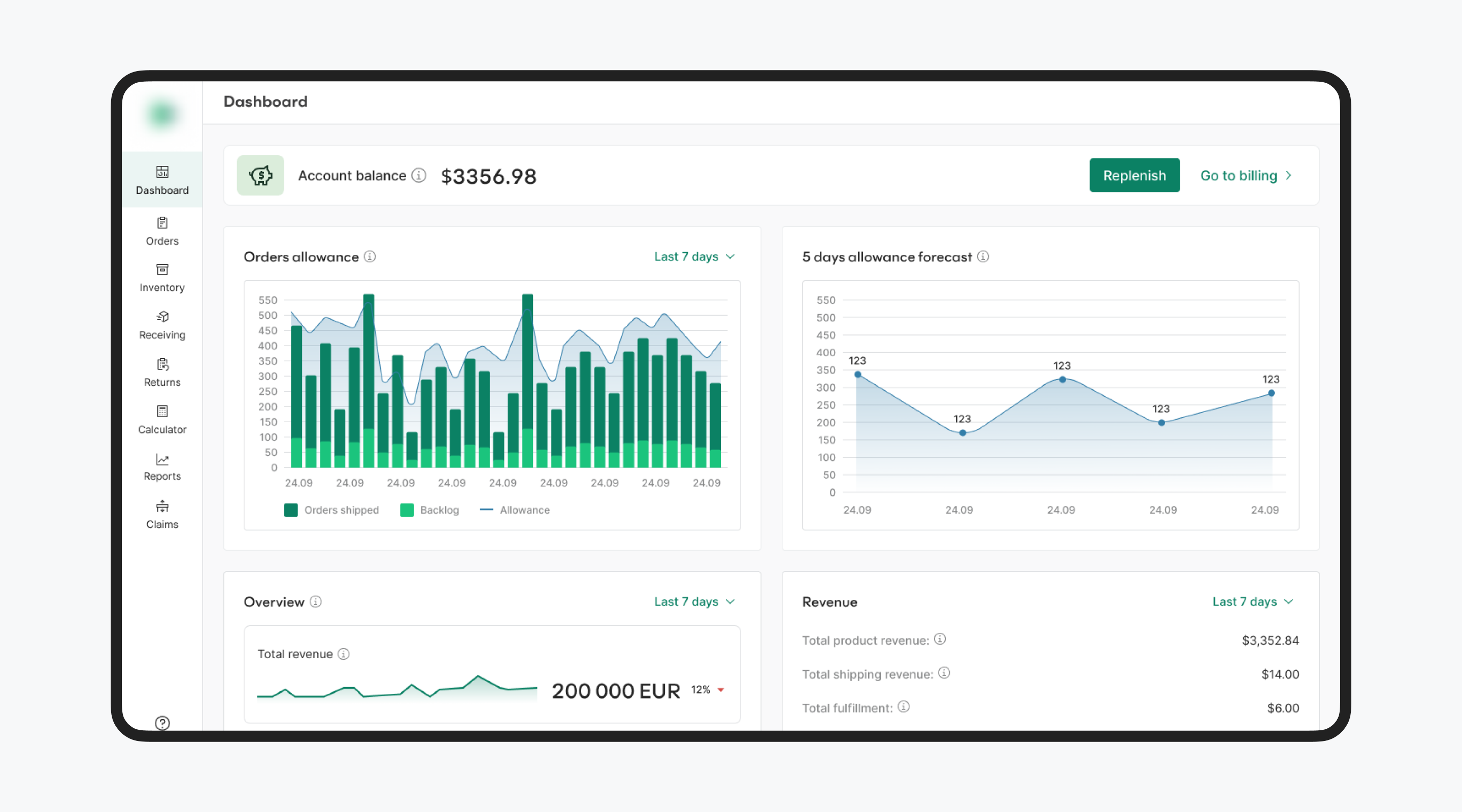
Task: Click Overview info icon
Action: 316,601
